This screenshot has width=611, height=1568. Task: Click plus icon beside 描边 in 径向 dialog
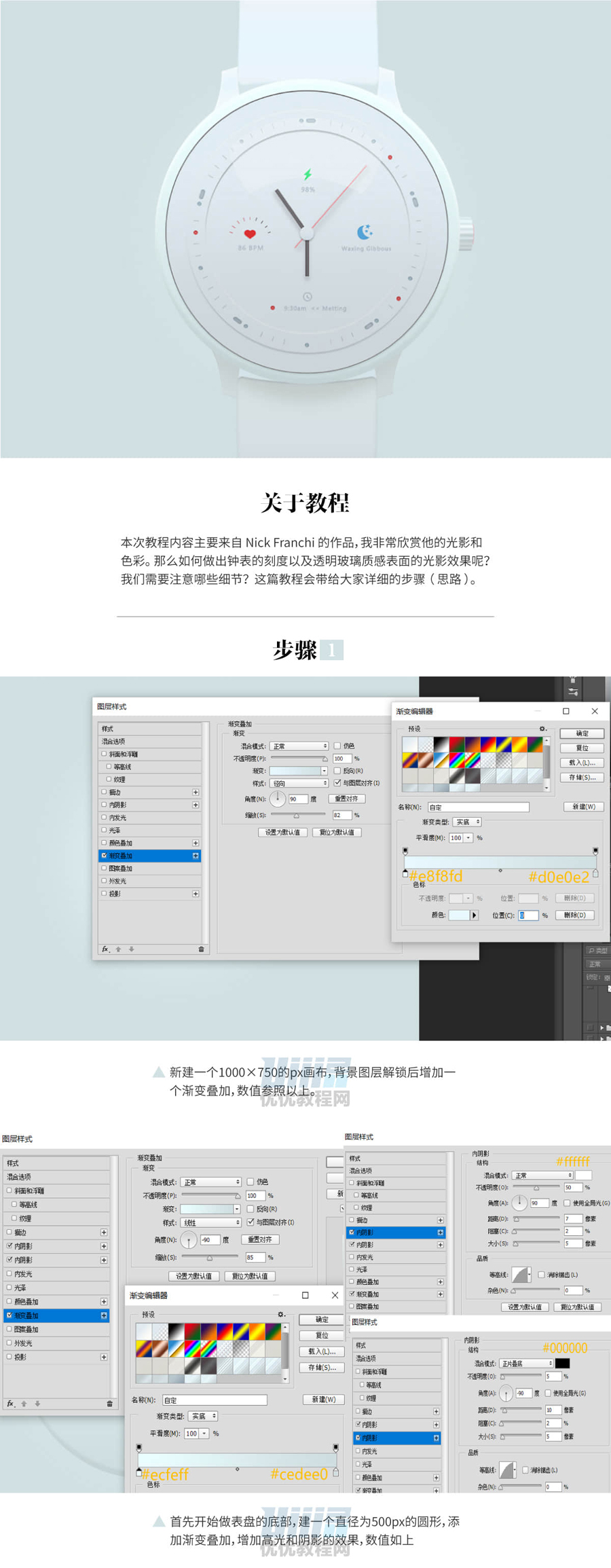click(x=196, y=792)
